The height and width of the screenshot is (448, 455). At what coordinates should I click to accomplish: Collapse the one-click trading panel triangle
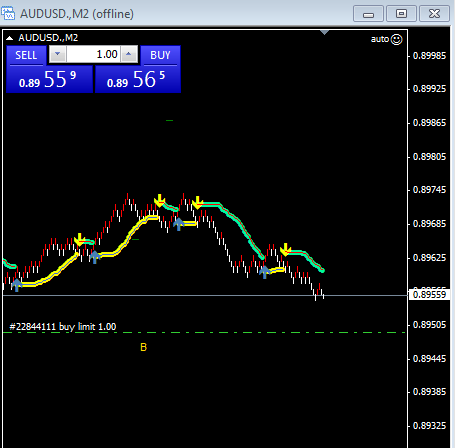[10, 38]
